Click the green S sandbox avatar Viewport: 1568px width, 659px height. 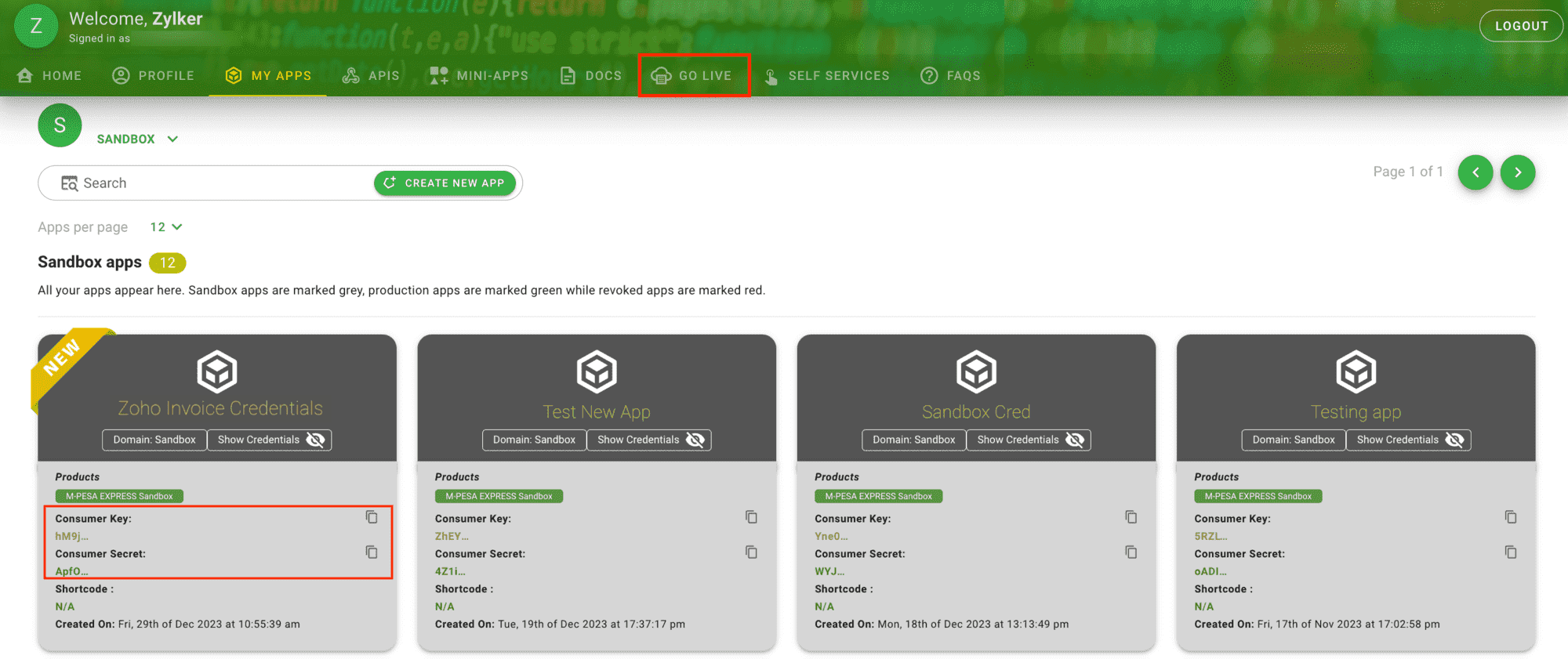tap(60, 125)
